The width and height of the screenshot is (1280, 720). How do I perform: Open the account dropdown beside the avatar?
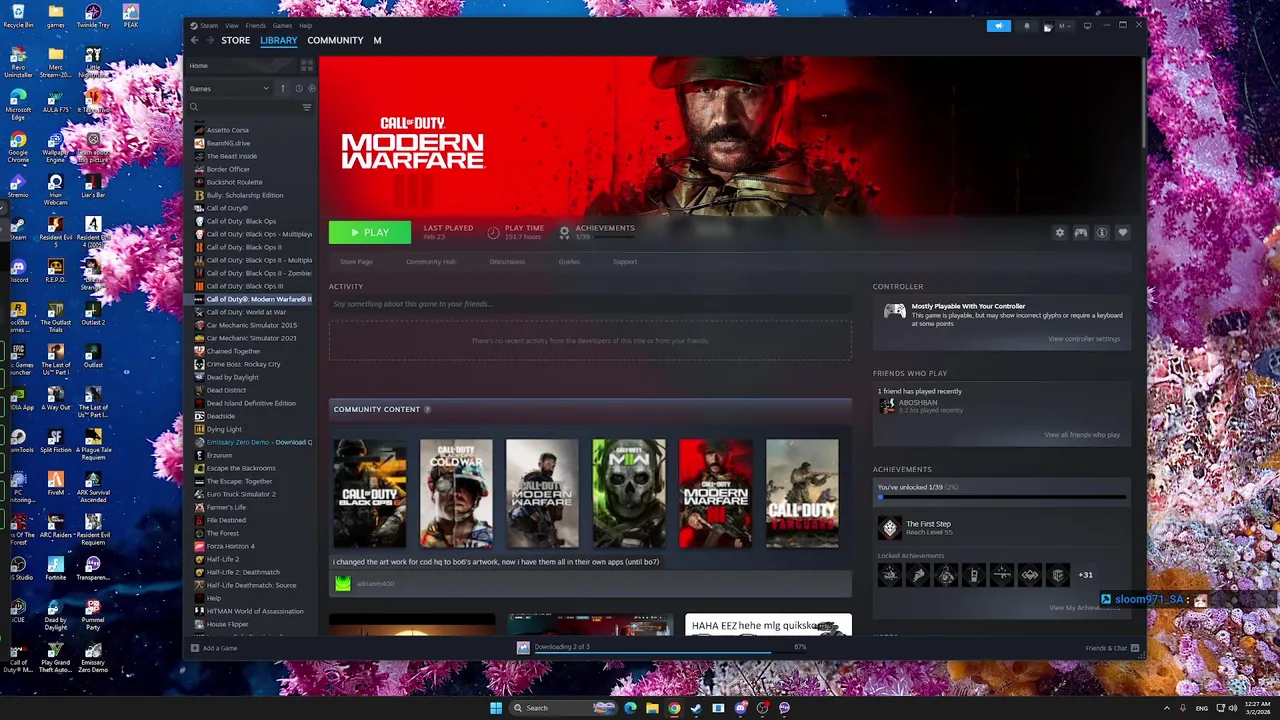1065,26
